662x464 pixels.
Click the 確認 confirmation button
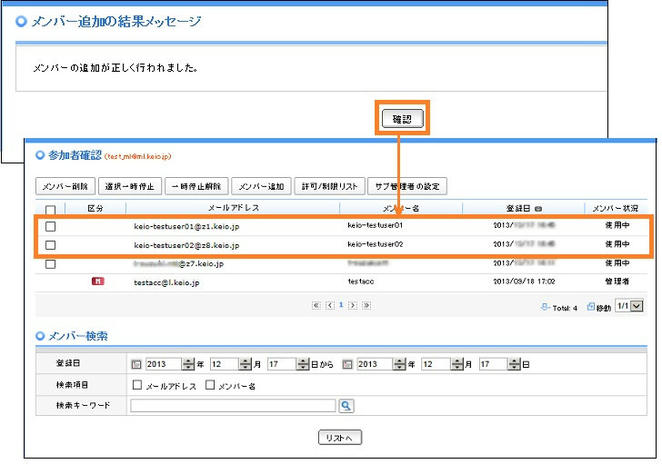pos(403,119)
